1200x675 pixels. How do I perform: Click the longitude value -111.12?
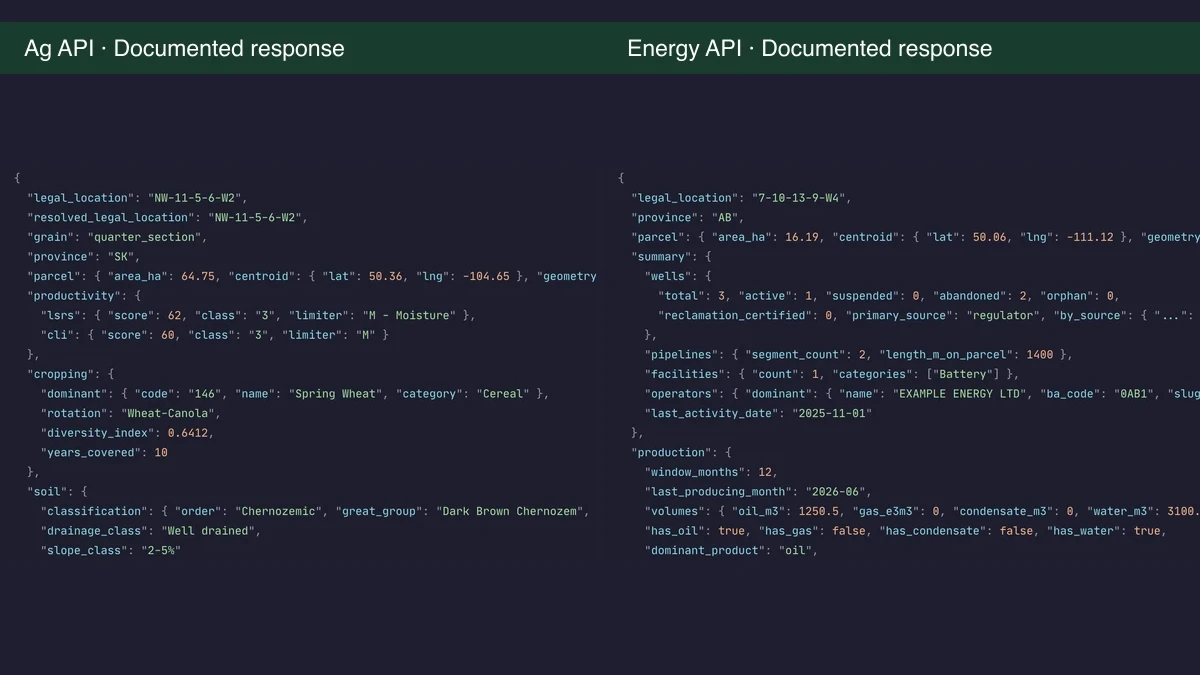coord(1090,237)
